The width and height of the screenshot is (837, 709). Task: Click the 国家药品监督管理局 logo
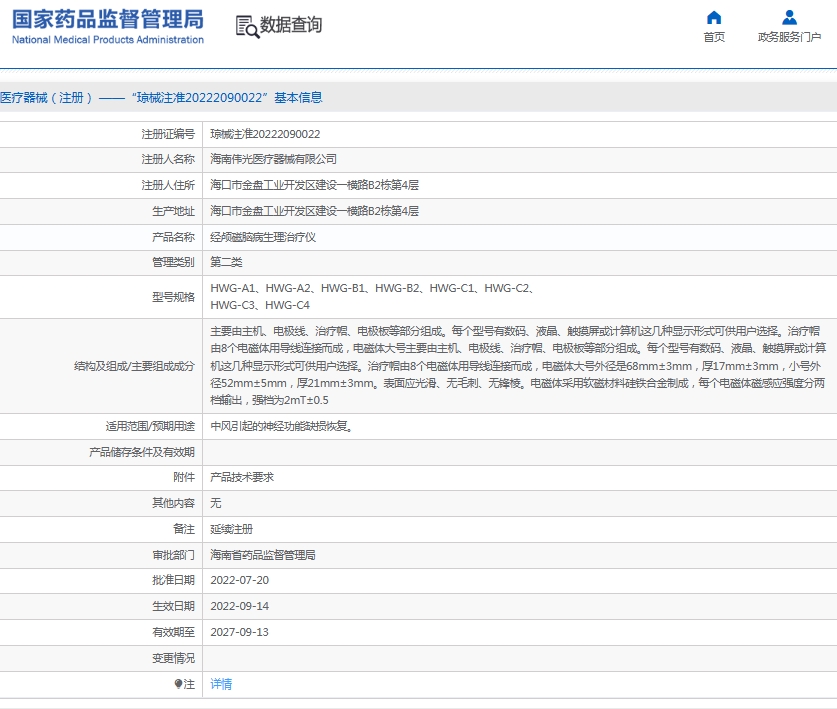point(108,26)
